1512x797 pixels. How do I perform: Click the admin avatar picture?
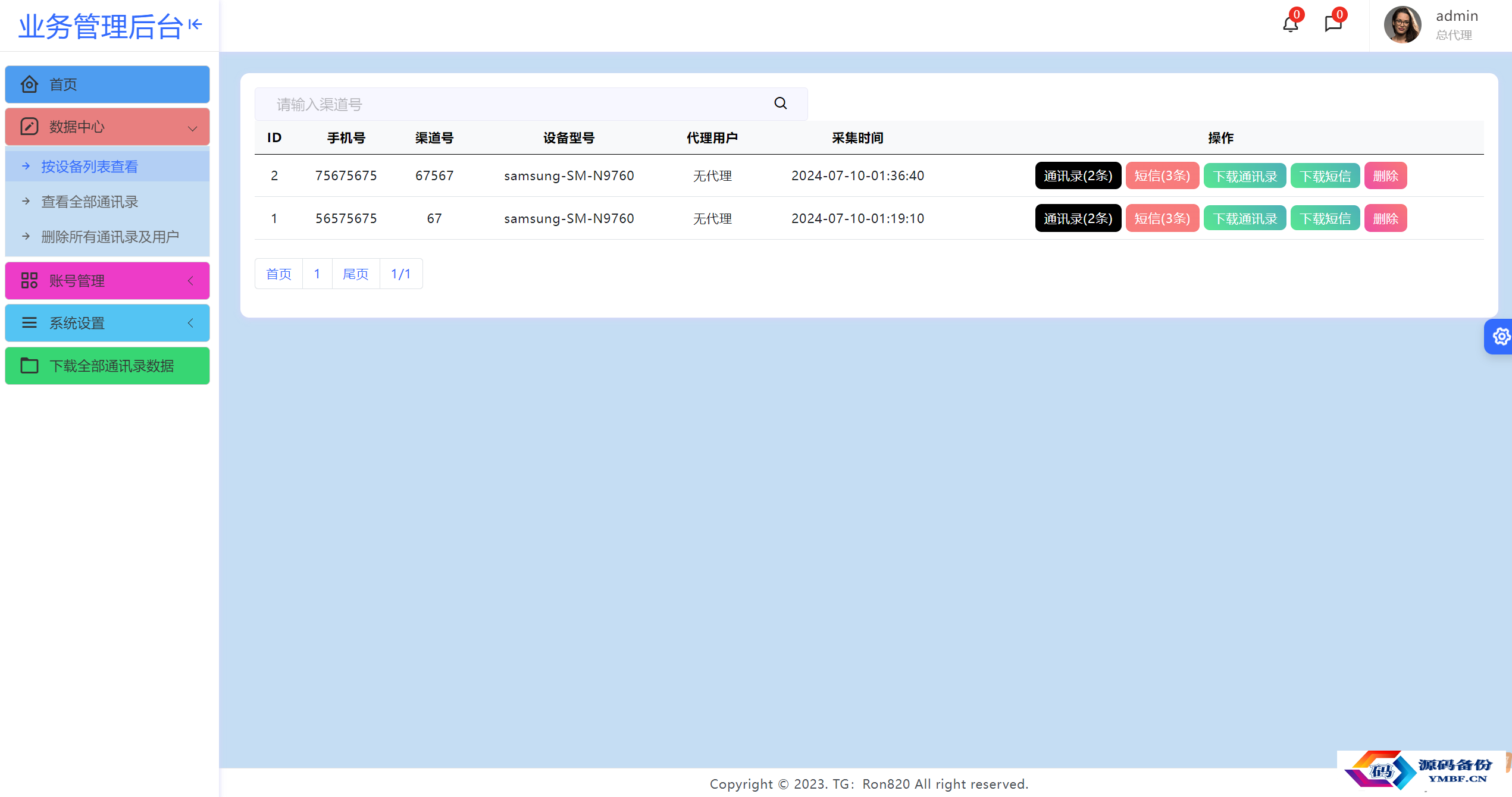(x=1403, y=25)
